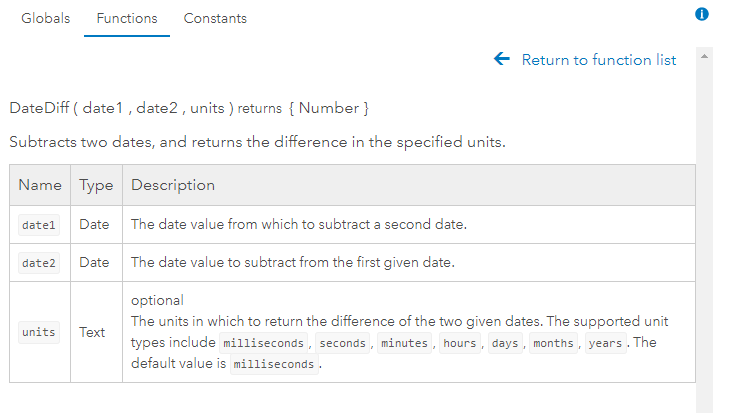Click the minutes unit code label
755x413 pixels.
404,343
